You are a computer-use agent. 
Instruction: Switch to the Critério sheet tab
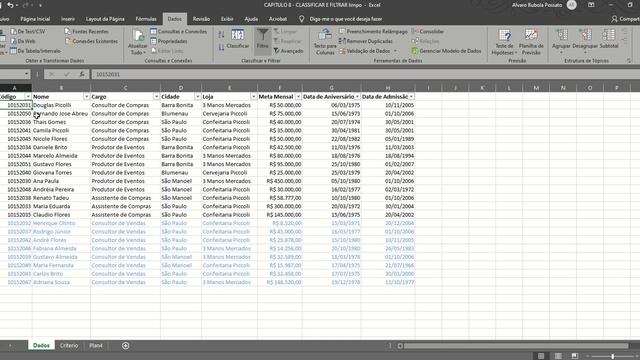(x=69, y=346)
